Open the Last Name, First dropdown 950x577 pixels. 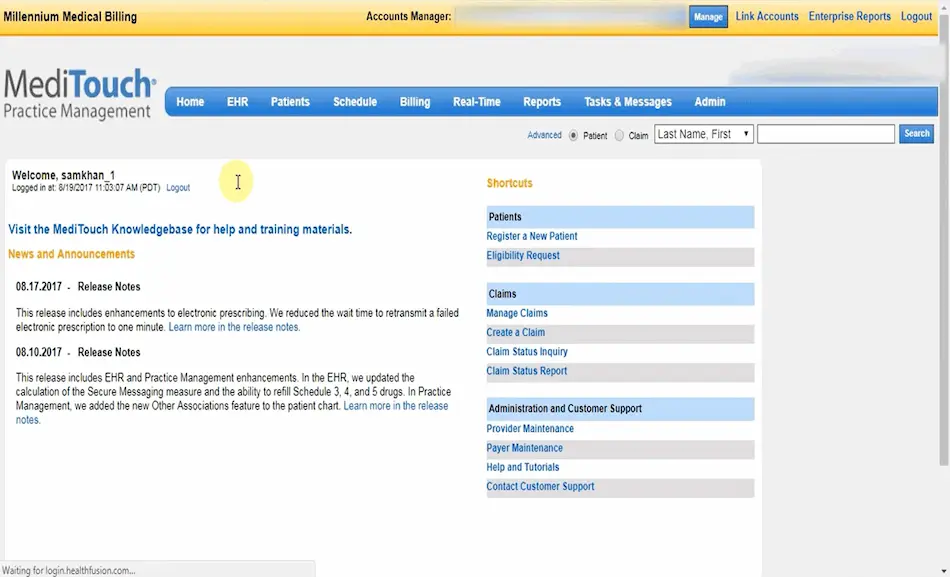point(704,133)
